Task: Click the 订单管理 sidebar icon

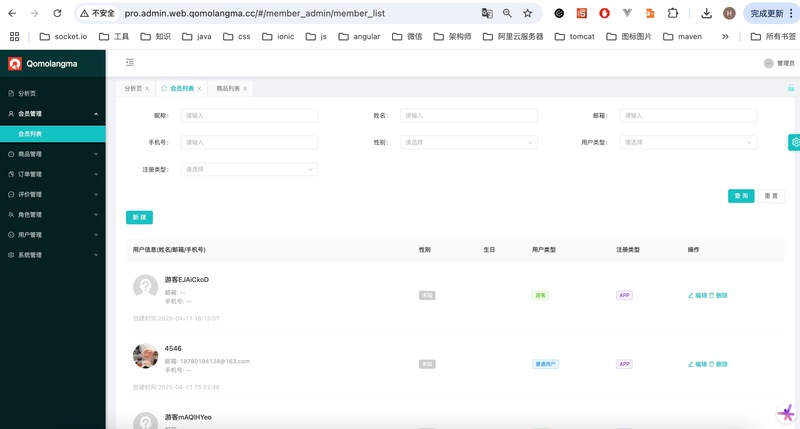Action: tap(11, 174)
